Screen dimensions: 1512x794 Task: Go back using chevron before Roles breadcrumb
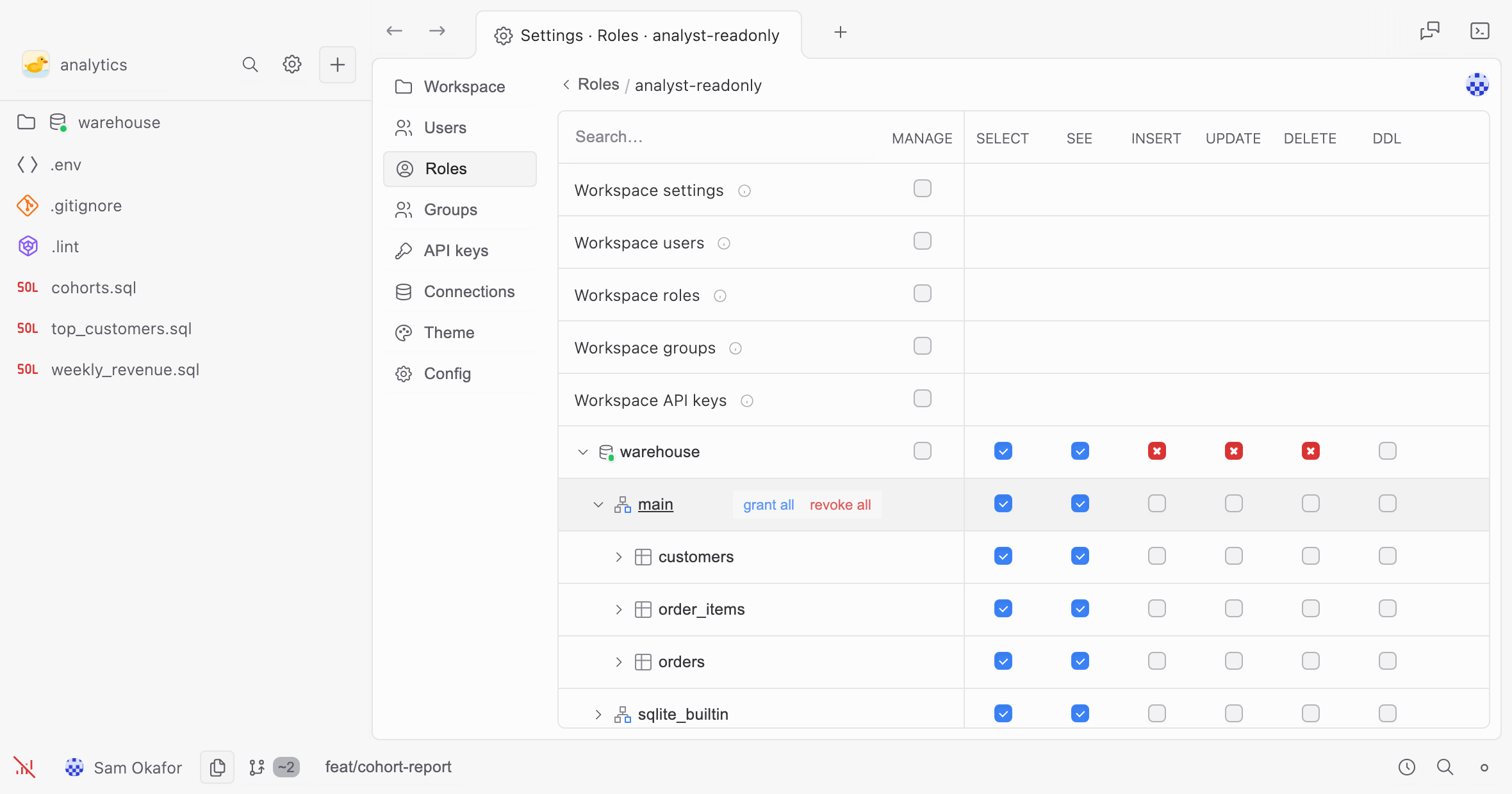pyautogui.click(x=566, y=85)
